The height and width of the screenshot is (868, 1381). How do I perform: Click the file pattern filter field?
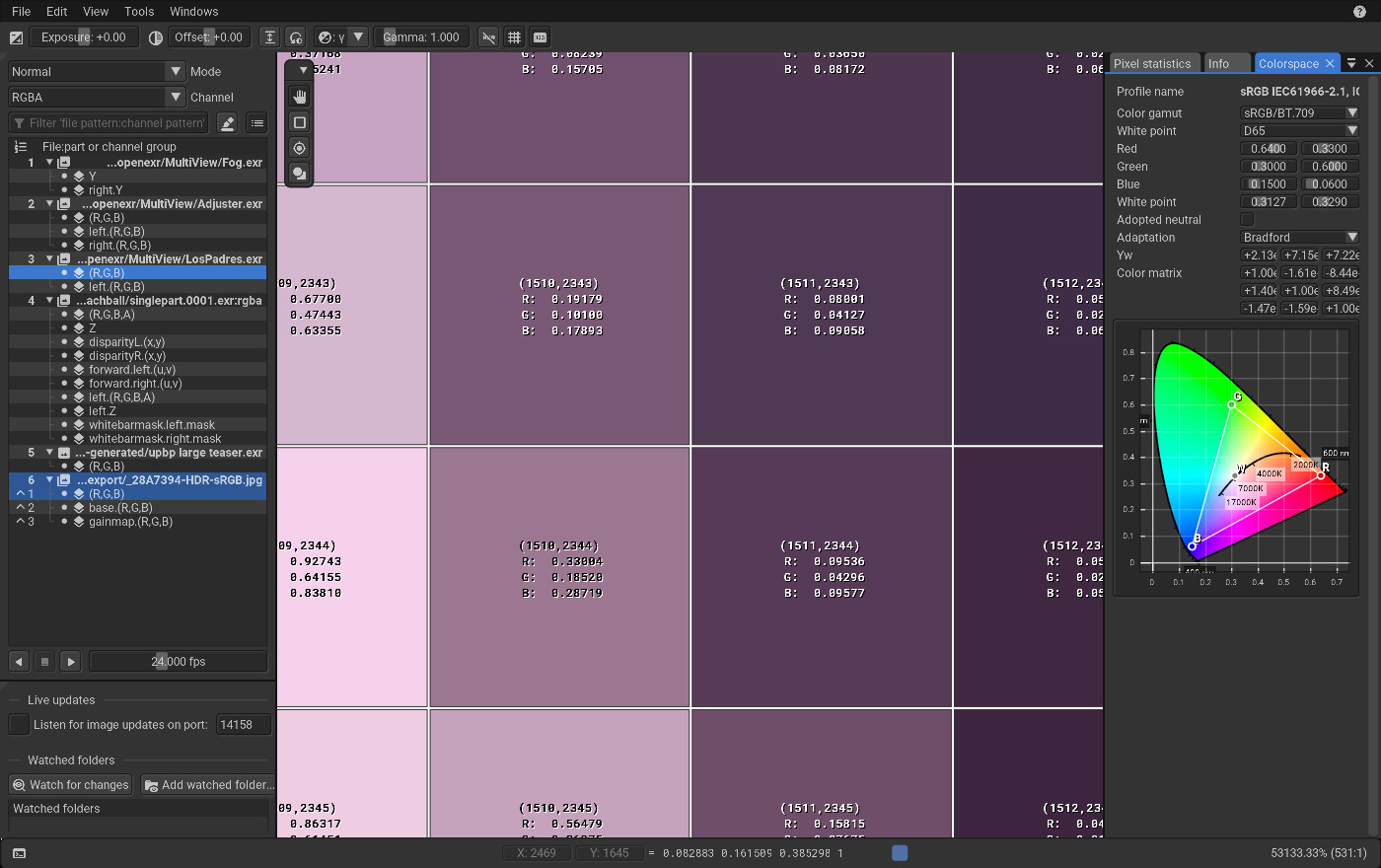coord(109,123)
